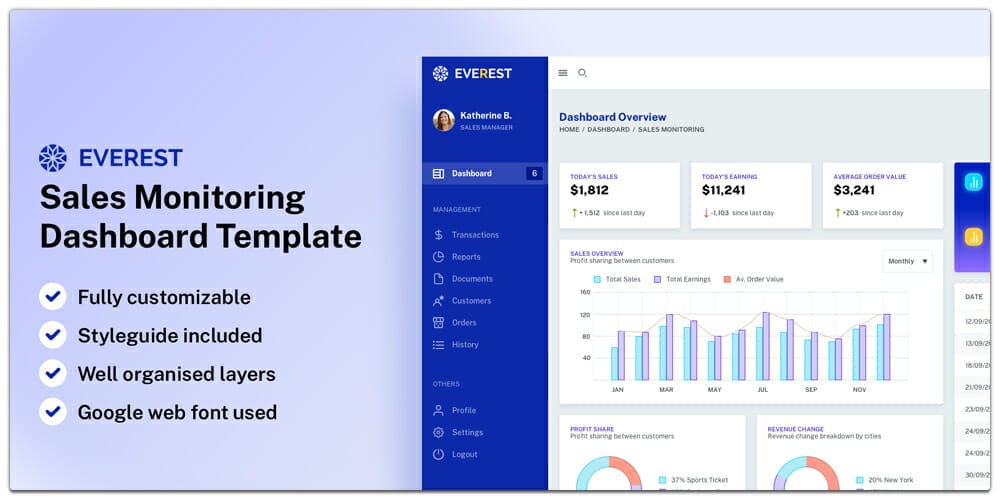The height and width of the screenshot is (500, 1000).
Task: Click the Documents file icon
Action: pyautogui.click(x=438, y=279)
